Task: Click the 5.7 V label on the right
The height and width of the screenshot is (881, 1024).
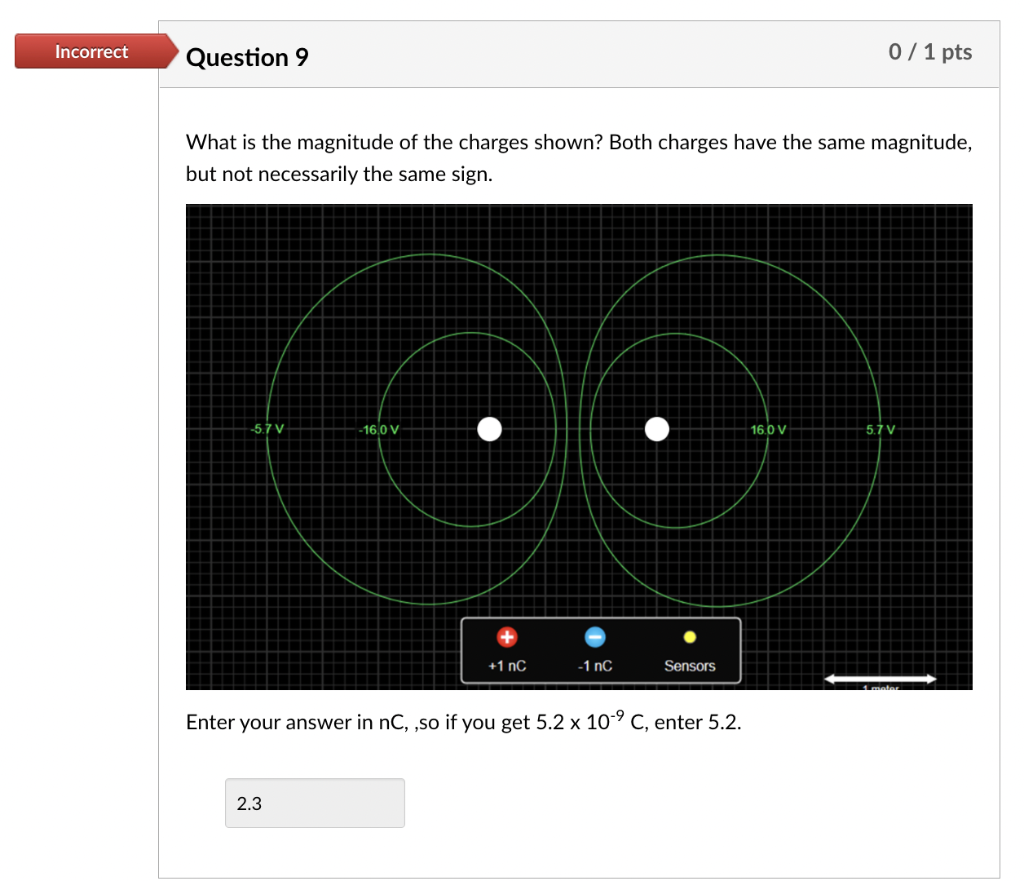Action: (880, 430)
